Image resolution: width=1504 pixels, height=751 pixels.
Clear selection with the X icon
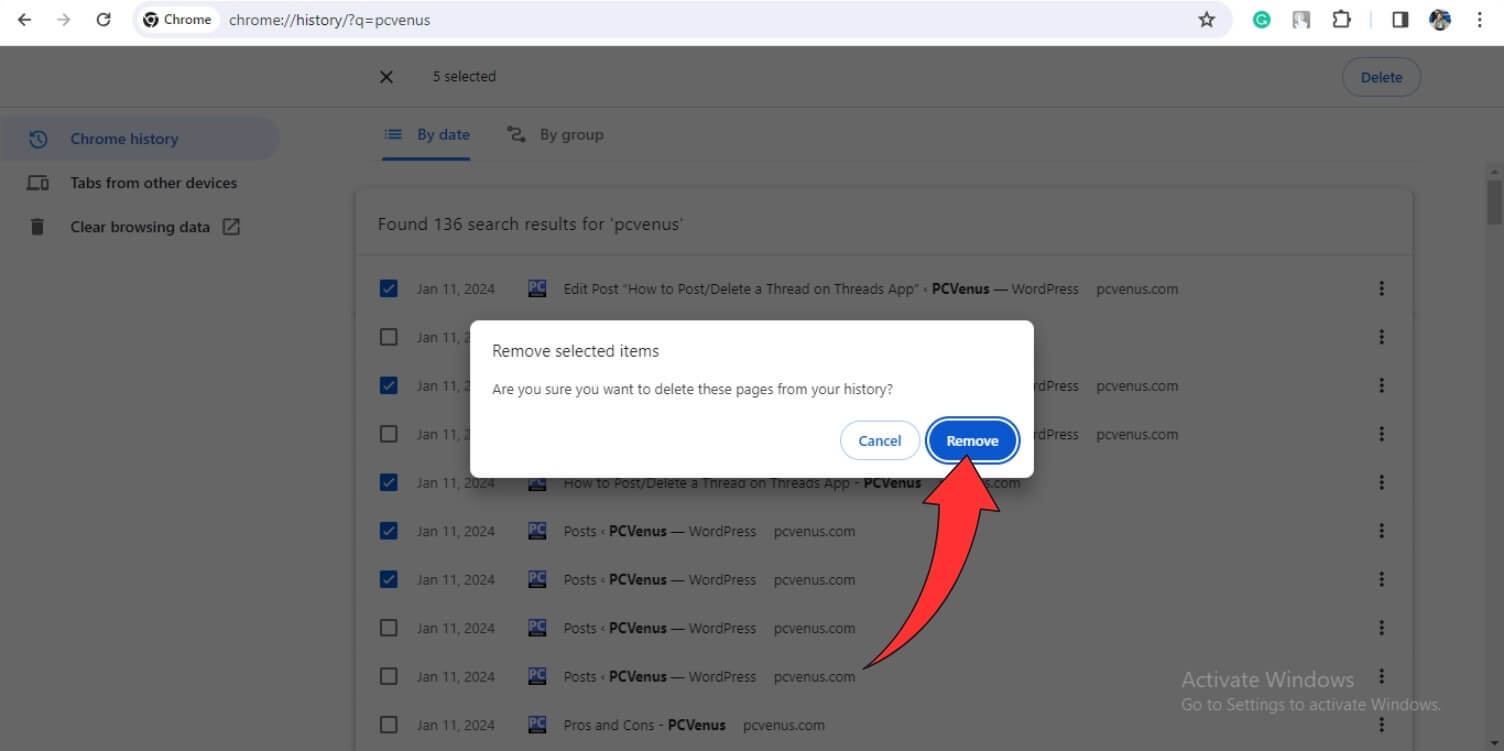click(386, 77)
